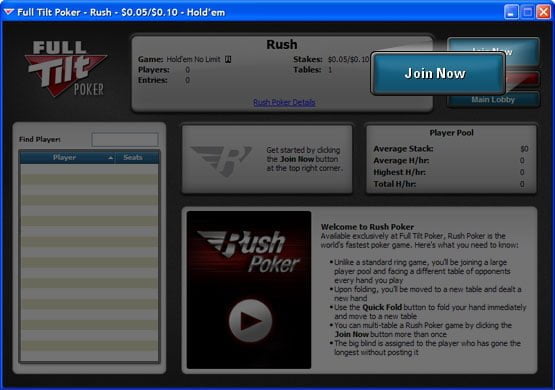Focus the Find Player search field
Viewport: 555px width, 390px height.
[125, 139]
